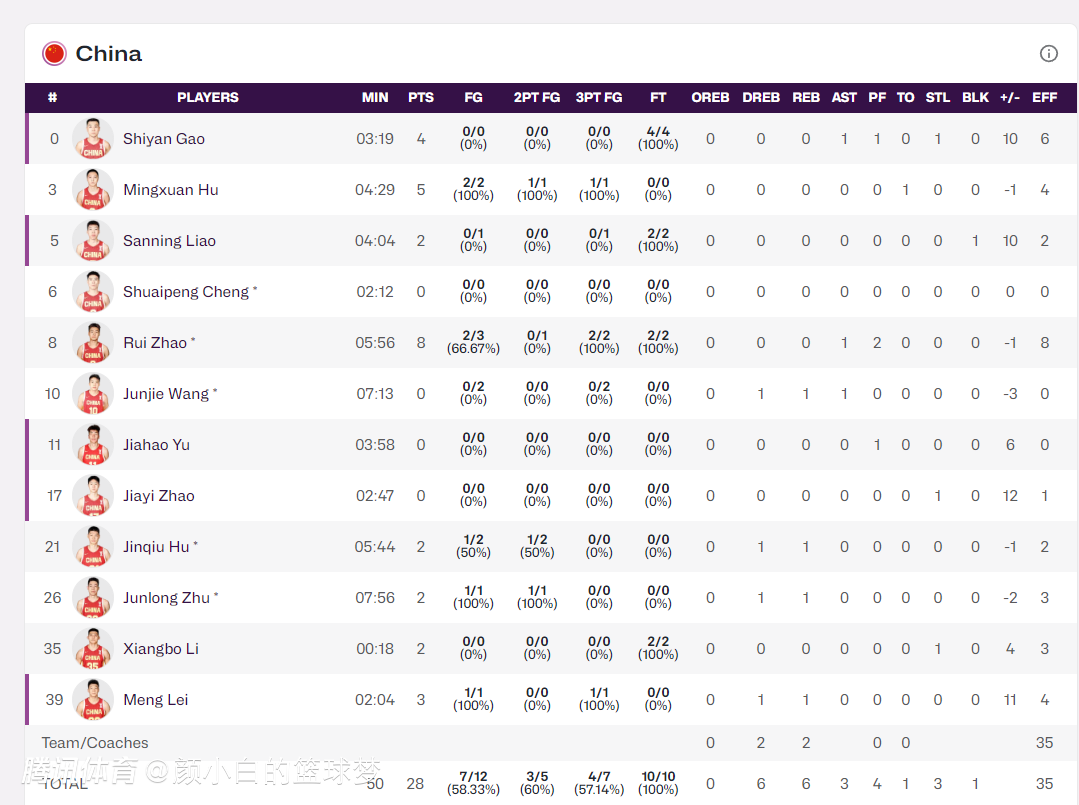1079x805 pixels.
Task: Open Sanning Liao player name link
Action: [x=169, y=241]
